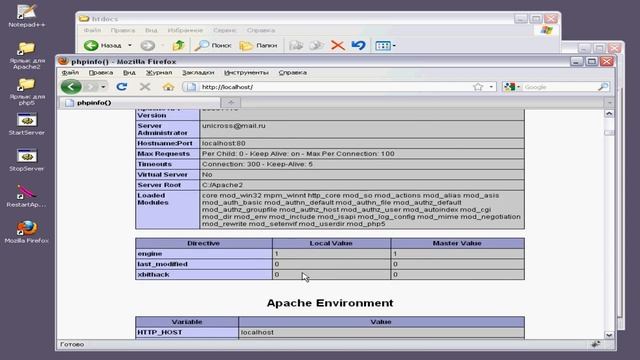Click the last_modified directive cell
Viewport: 640px width, 360px height.
(204, 264)
